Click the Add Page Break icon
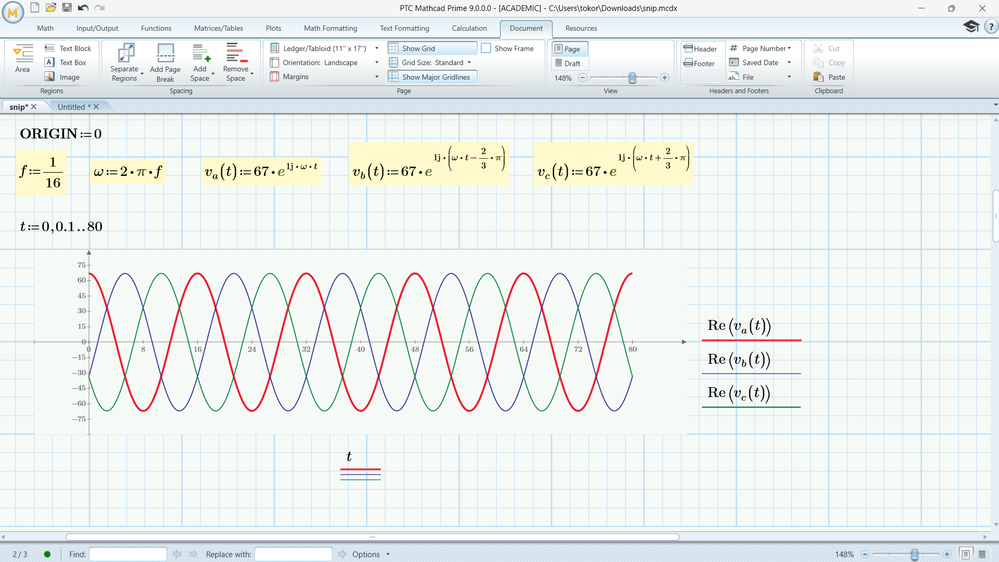The width and height of the screenshot is (999, 562). (x=165, y=57)
